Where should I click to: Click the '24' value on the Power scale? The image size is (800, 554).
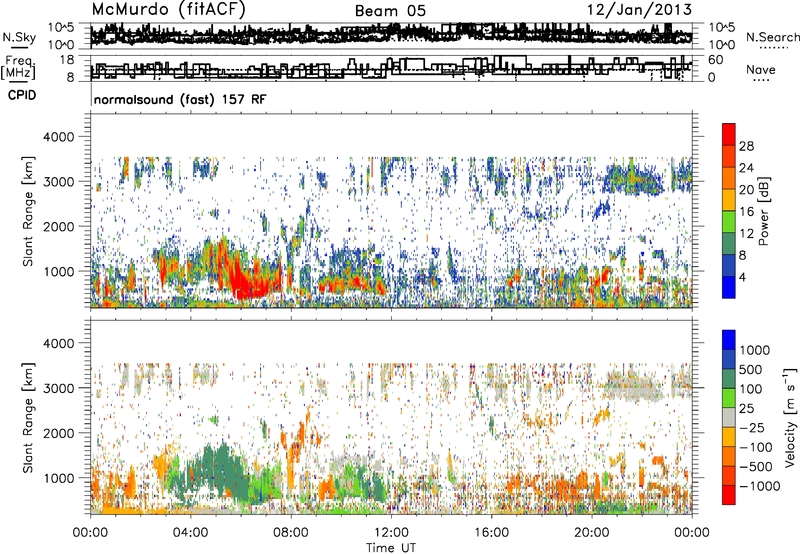746,168
